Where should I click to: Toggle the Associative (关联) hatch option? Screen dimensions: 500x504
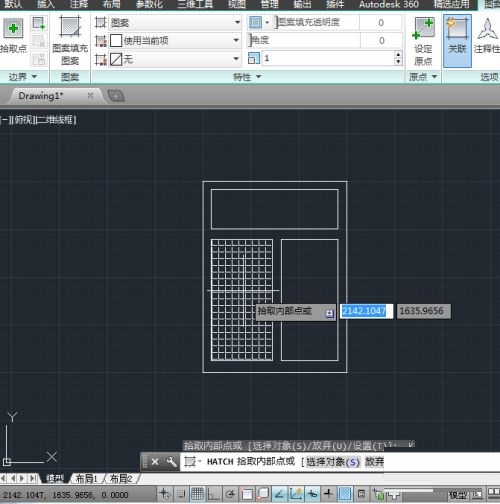[x=457, y=41]
